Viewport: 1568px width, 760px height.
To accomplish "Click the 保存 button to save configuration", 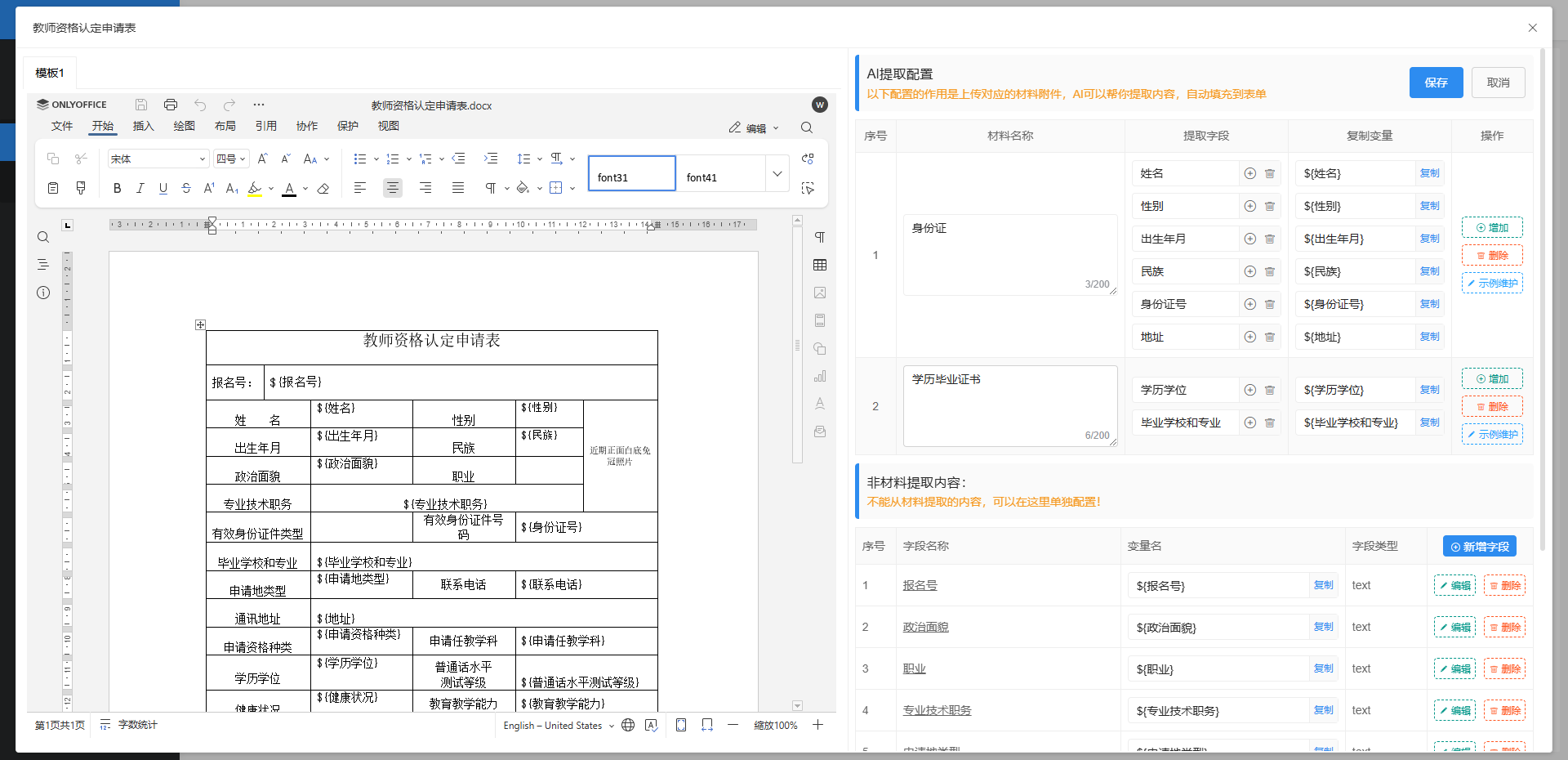I will 1436,83.
